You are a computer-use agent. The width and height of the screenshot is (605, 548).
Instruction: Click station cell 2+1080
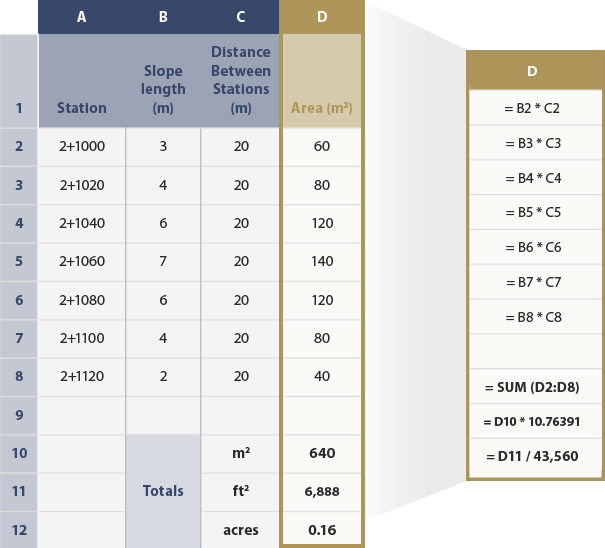tap(82, 300)
